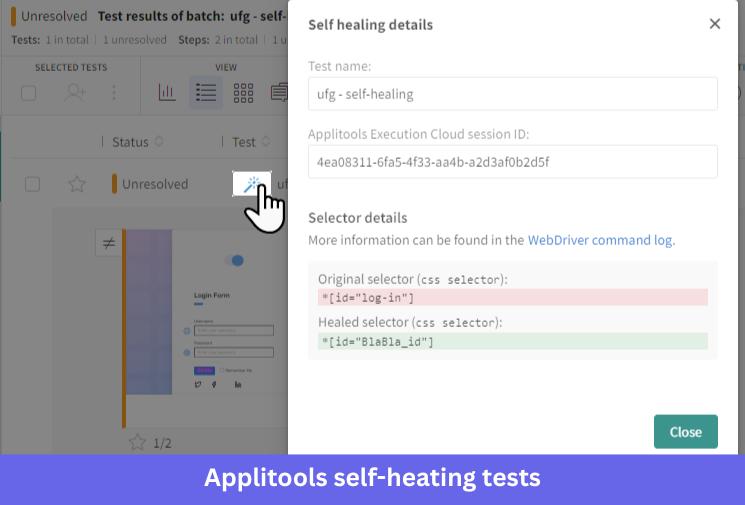Click the '1 unresolved' tests summary text
745x505 pixels.
134,40
